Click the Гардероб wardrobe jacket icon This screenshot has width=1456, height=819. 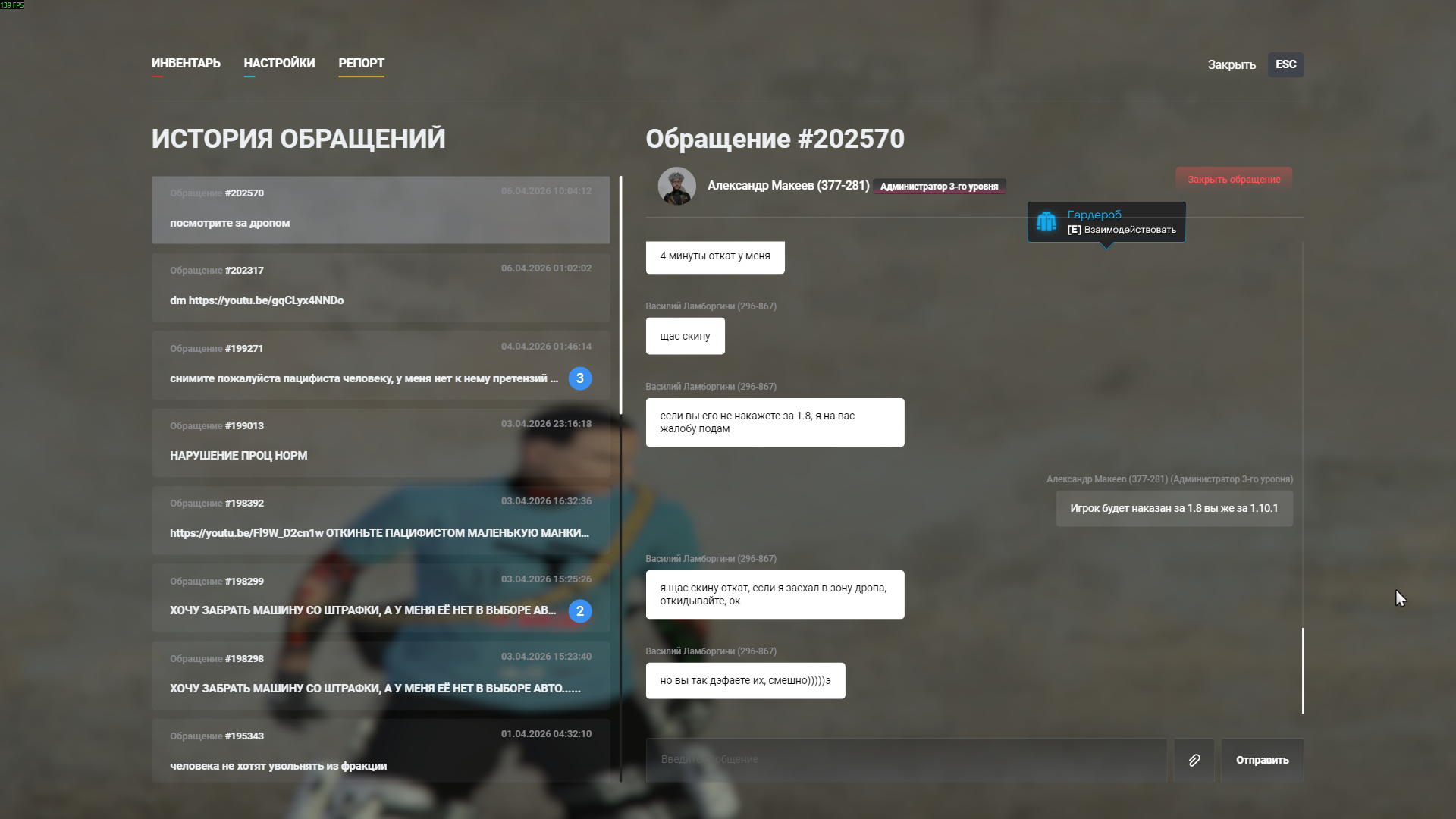pos(1046,221)
